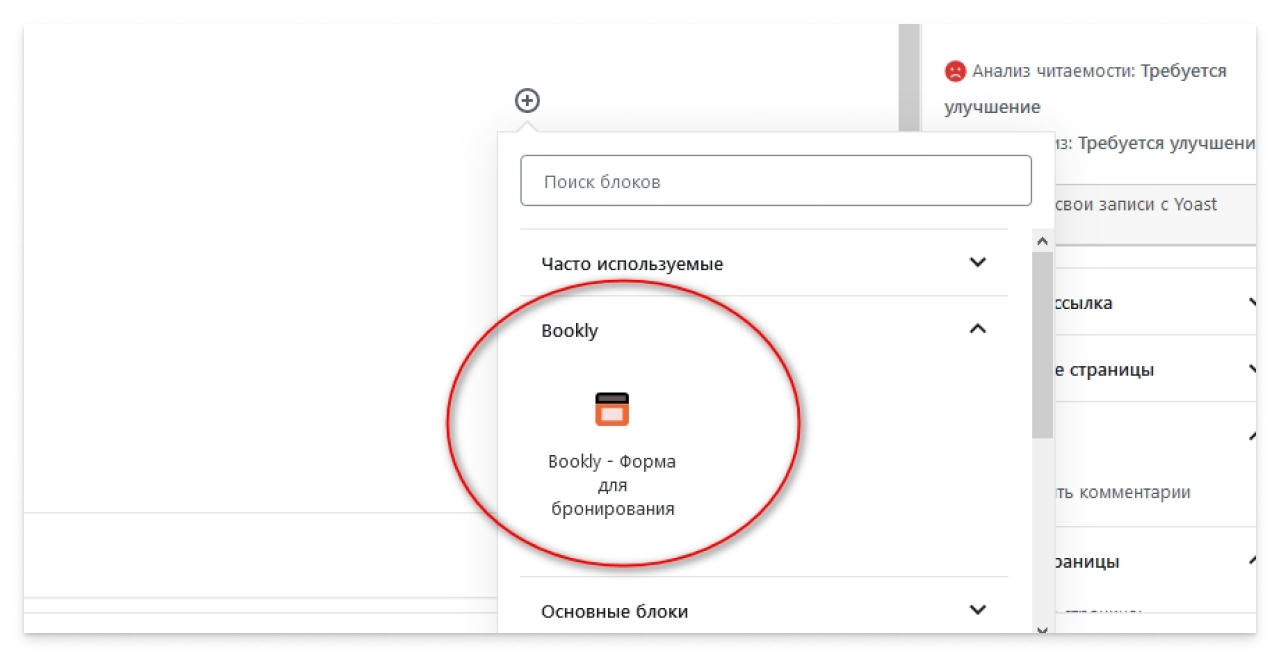1280x657 pixels.
Task: Select the Bookly booking form block icon
Action: pyautogui.click(x=611, y=408)
